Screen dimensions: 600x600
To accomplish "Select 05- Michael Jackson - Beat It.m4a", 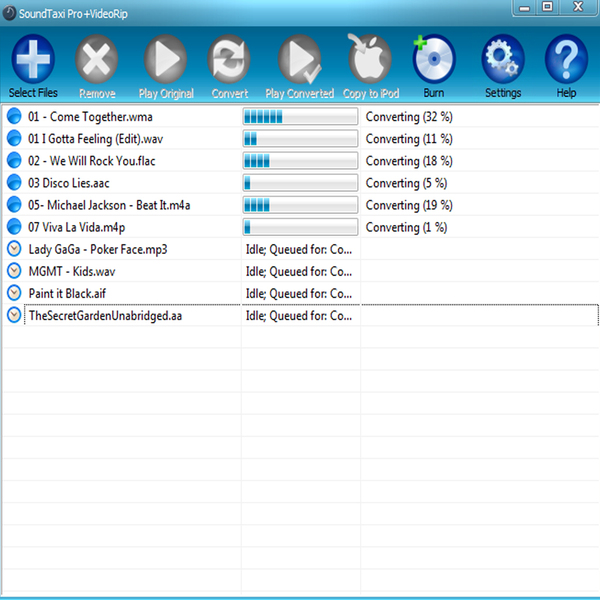I will [109, 205].
